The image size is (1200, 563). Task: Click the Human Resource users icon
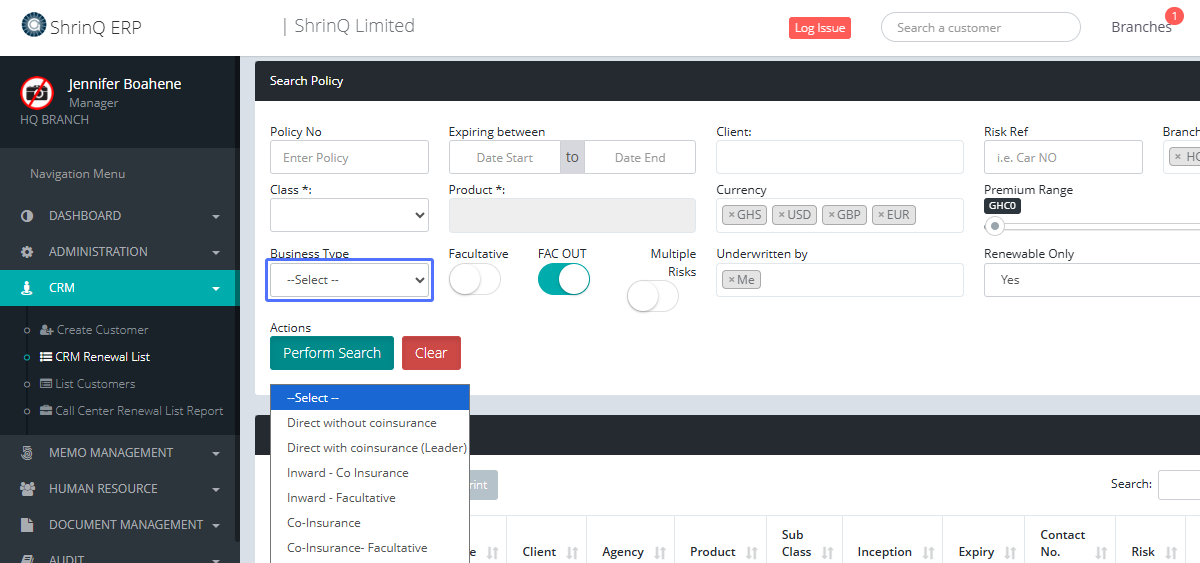27,489
